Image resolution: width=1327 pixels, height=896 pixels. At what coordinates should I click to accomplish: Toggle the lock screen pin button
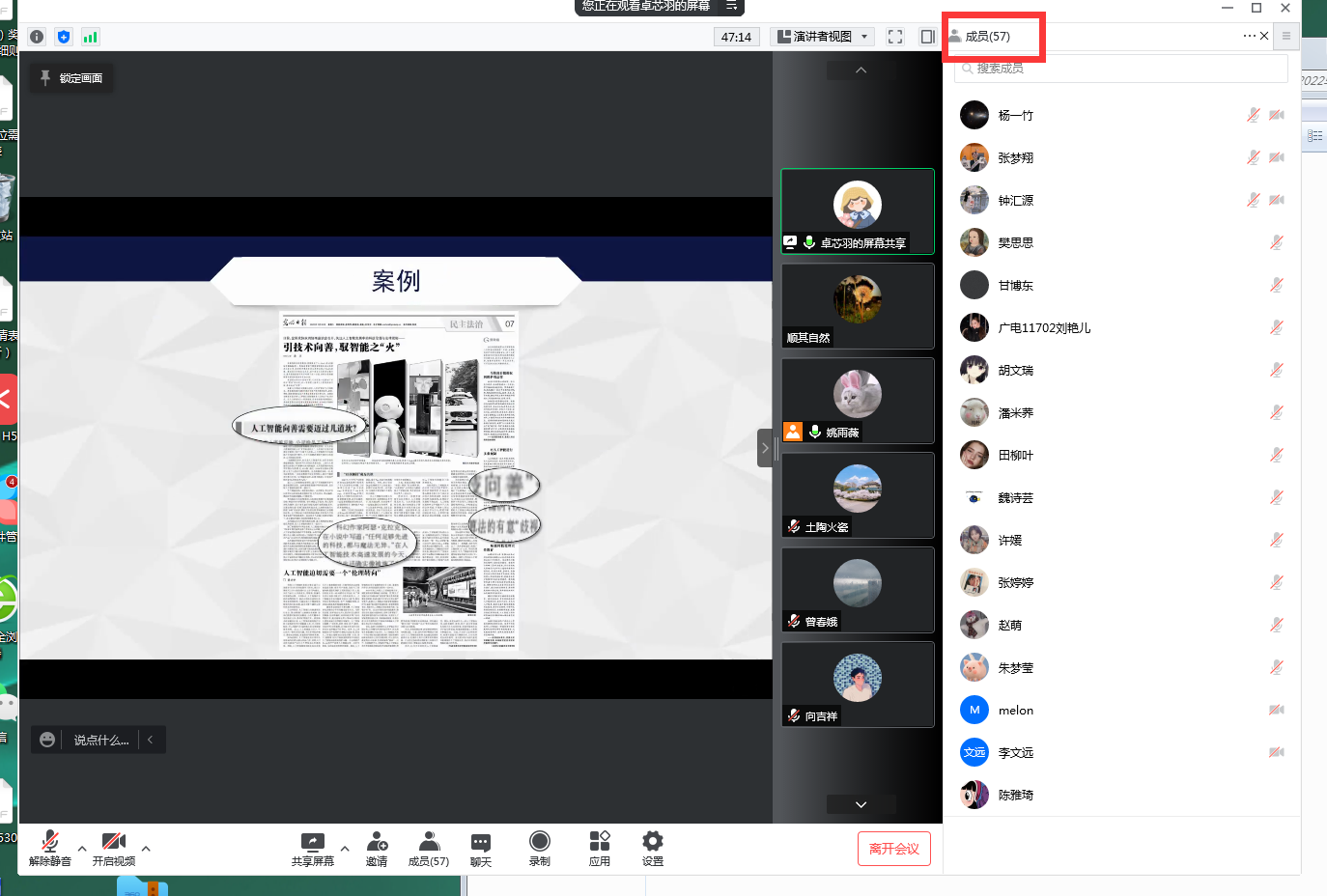pyautogui.click(x=71, y=78)
